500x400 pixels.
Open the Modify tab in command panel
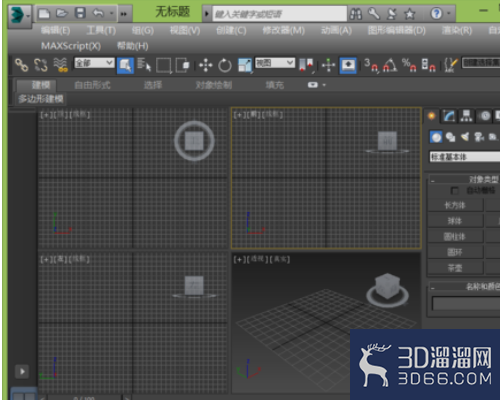(x=449, y=116)
